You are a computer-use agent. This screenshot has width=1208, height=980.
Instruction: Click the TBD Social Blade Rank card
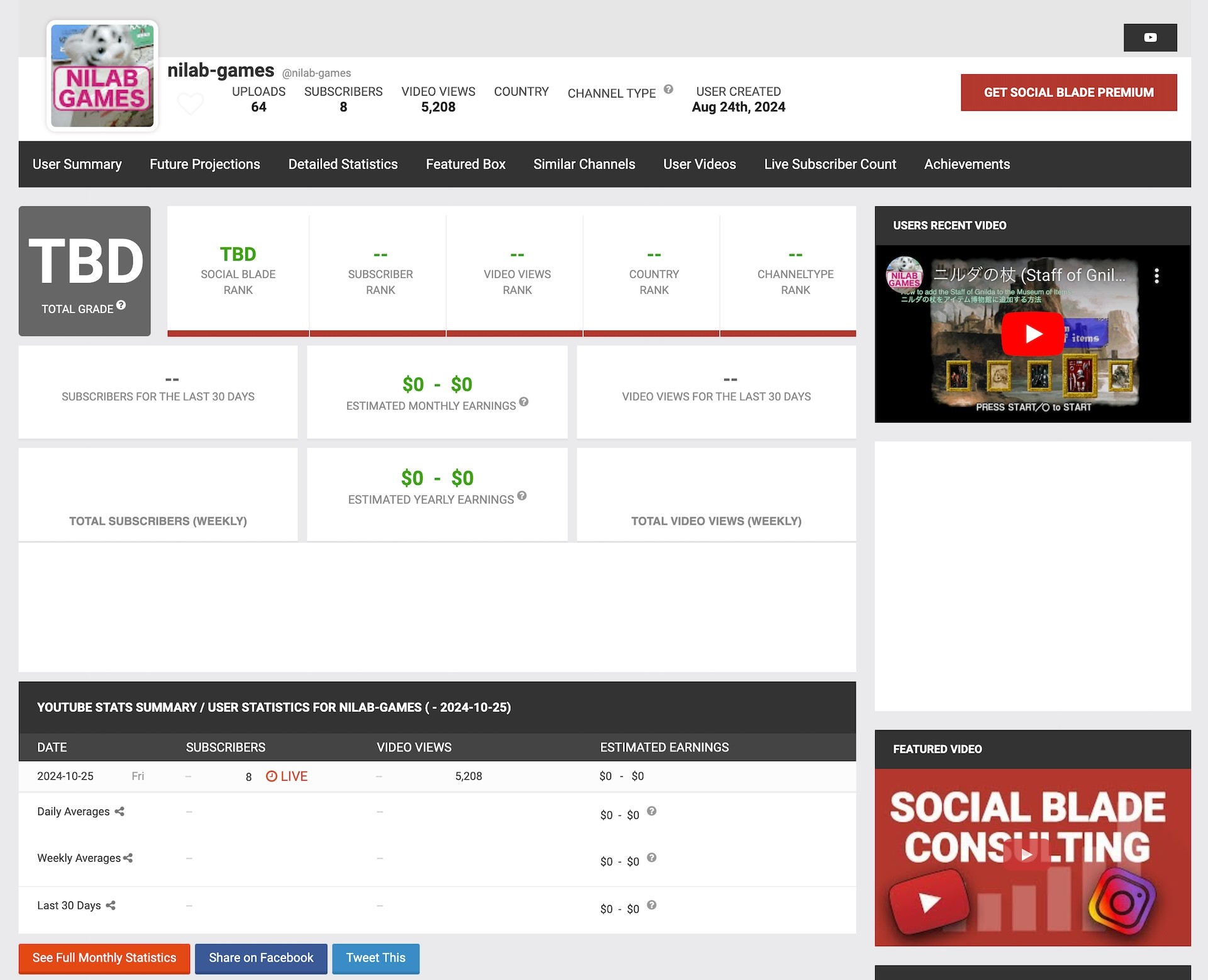238,271
